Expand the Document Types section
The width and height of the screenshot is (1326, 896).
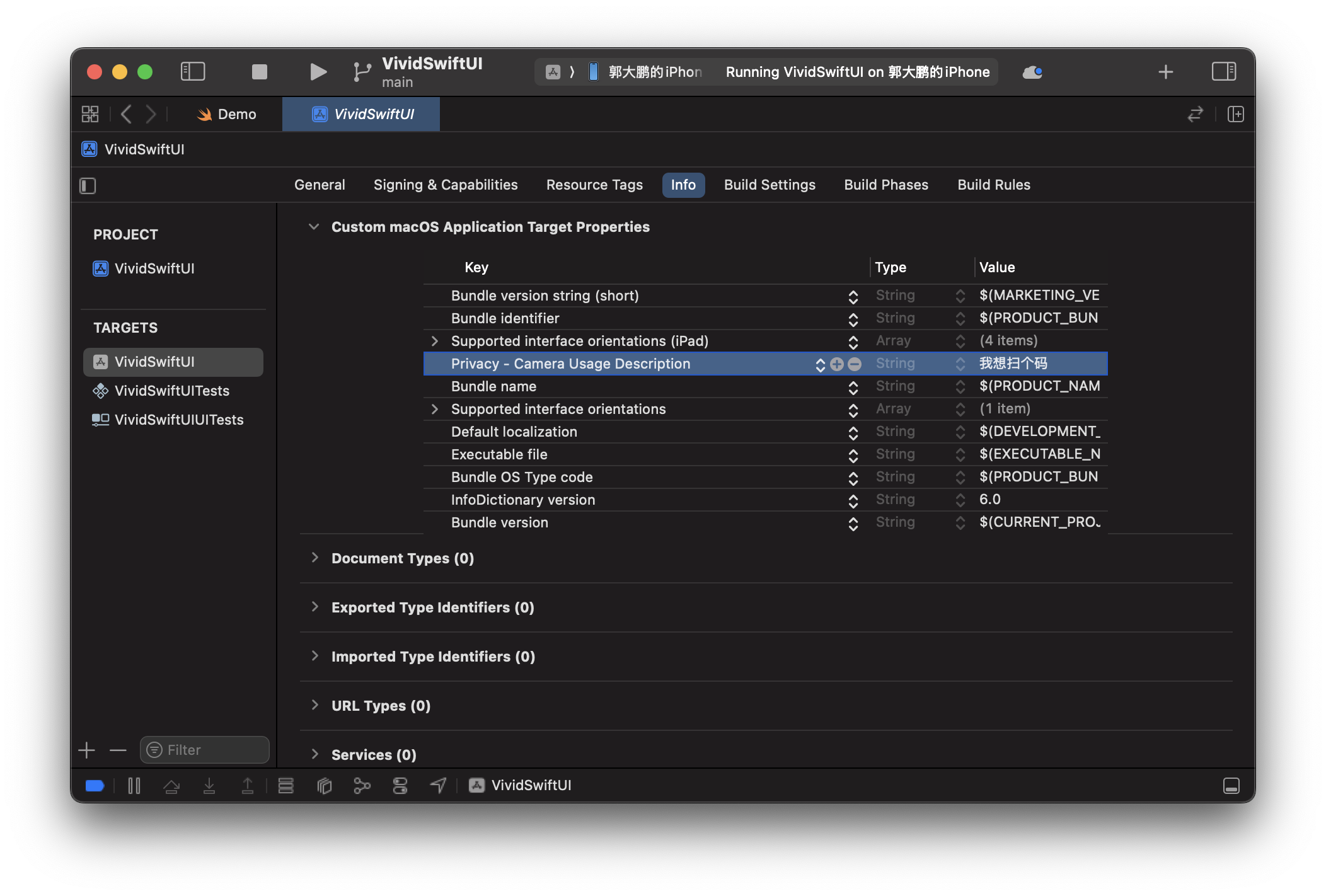pyautogui.click(x=314, y=558)
